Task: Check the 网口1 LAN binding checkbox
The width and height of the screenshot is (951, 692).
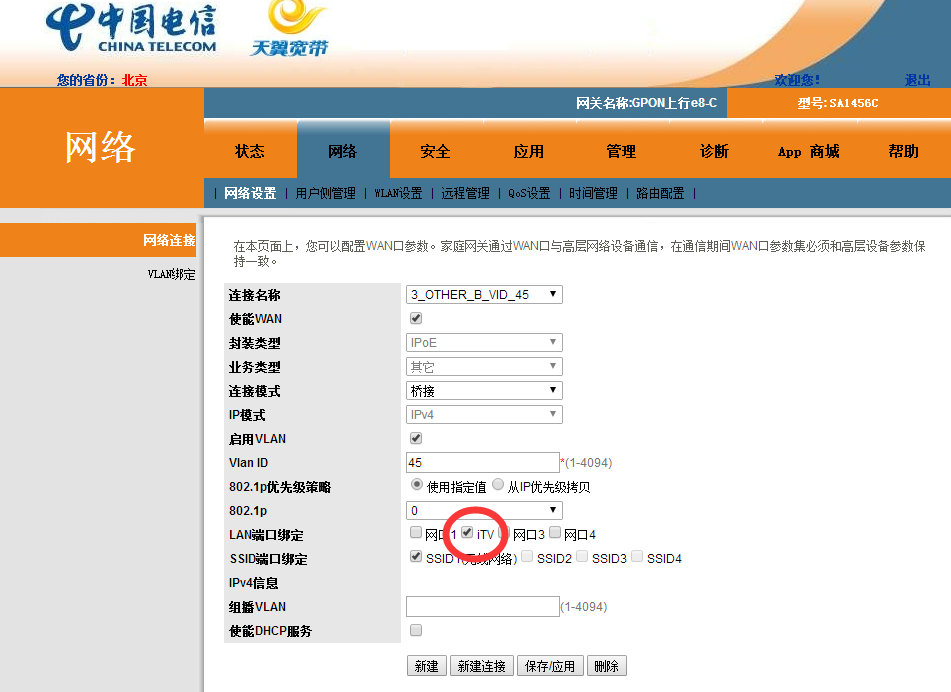Action: pos(416,532)
